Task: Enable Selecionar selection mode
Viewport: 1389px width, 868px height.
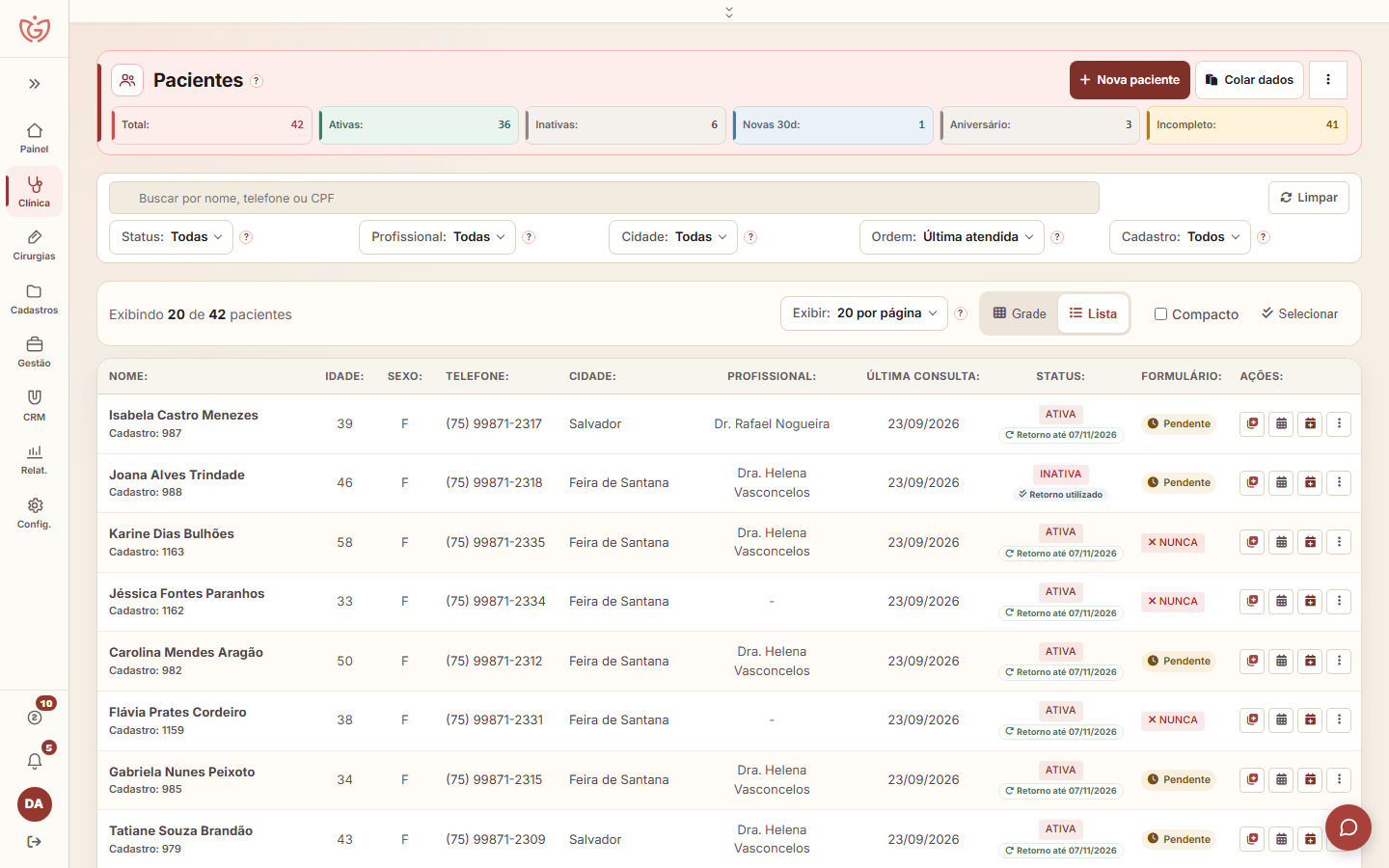Action: click(1299, 313)
